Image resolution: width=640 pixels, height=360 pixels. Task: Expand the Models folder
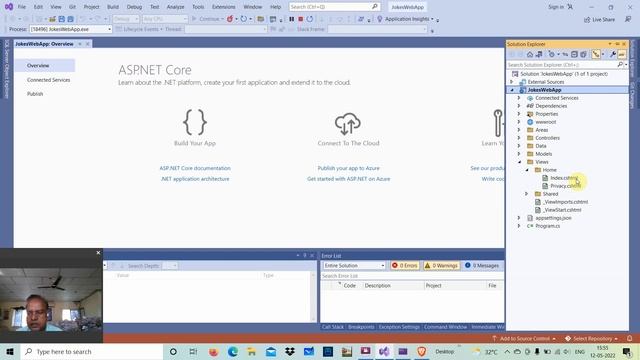519,154
